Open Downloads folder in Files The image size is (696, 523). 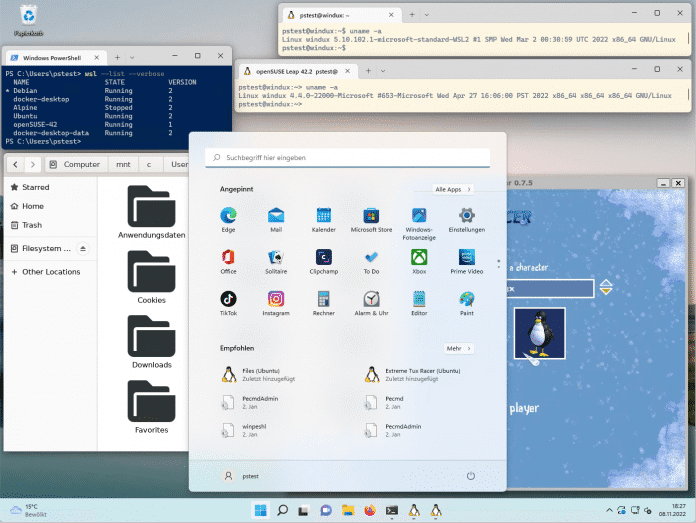click(151, 342)
